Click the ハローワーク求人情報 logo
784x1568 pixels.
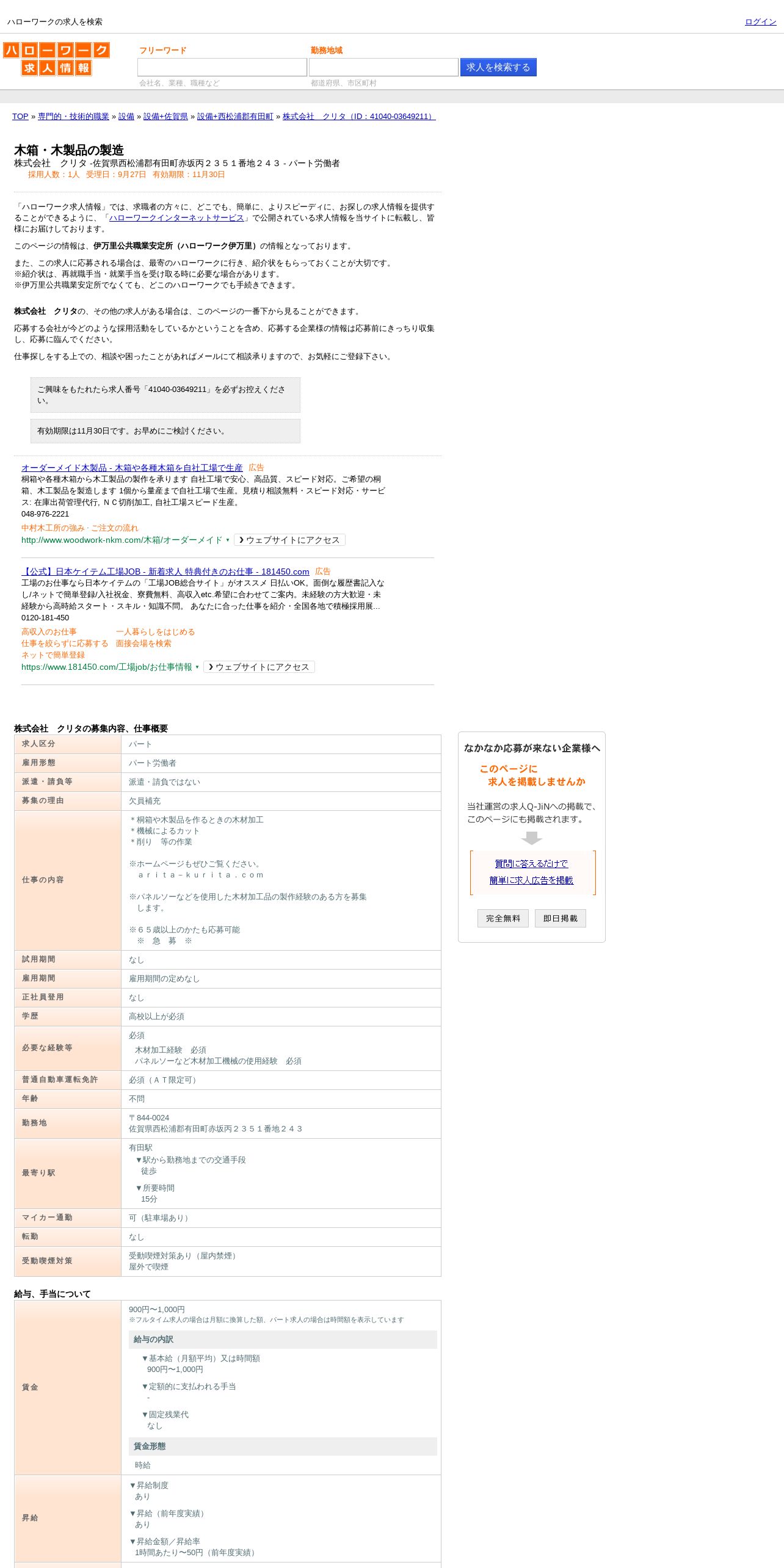56,59
